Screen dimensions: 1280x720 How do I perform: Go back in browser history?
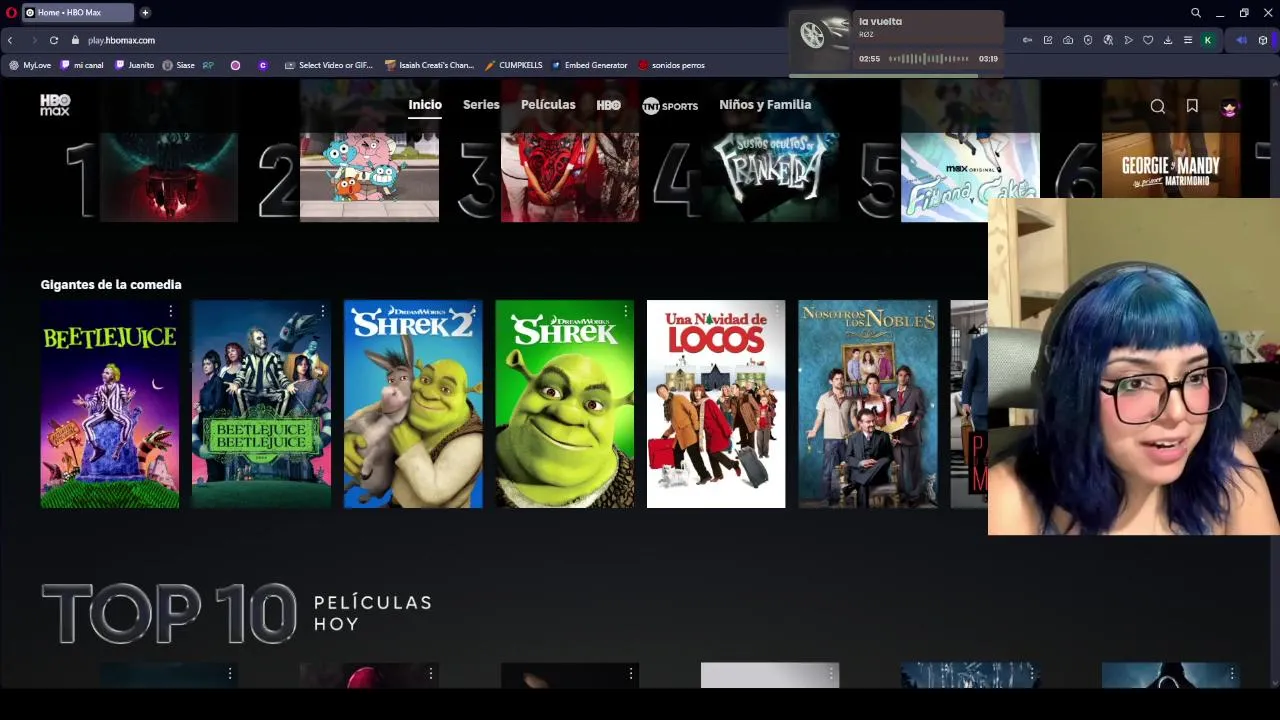(x=10, y=40)
